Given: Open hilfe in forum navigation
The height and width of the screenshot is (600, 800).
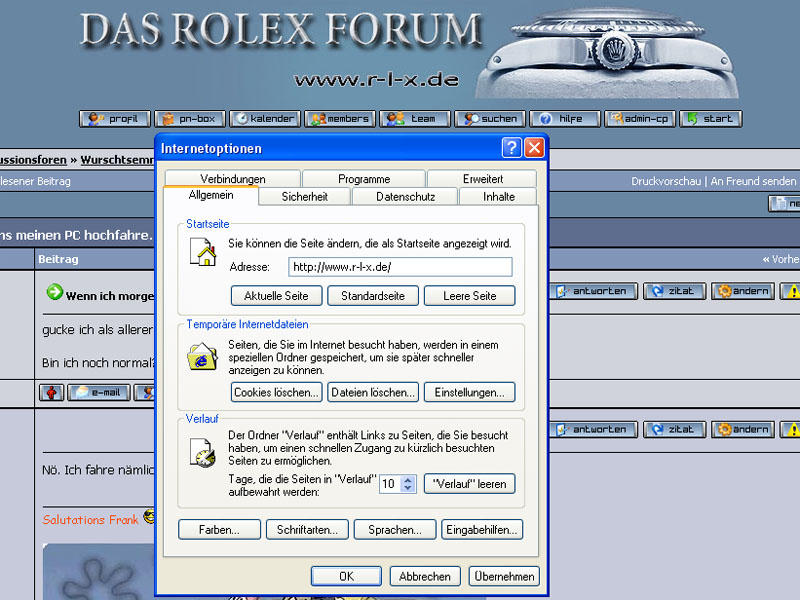Looking at the screenshot, I should point(565,119).
